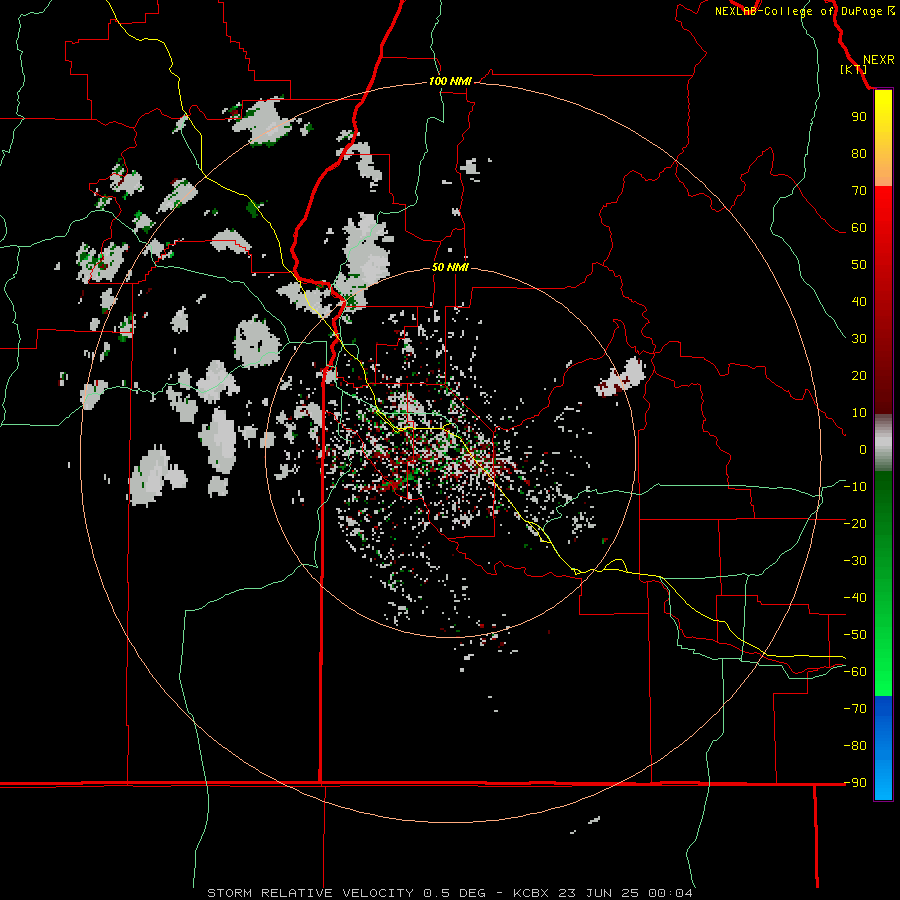
Task: Click the -70 value on velocity scale
Action: pyautogui.click(x=855, y=709)
